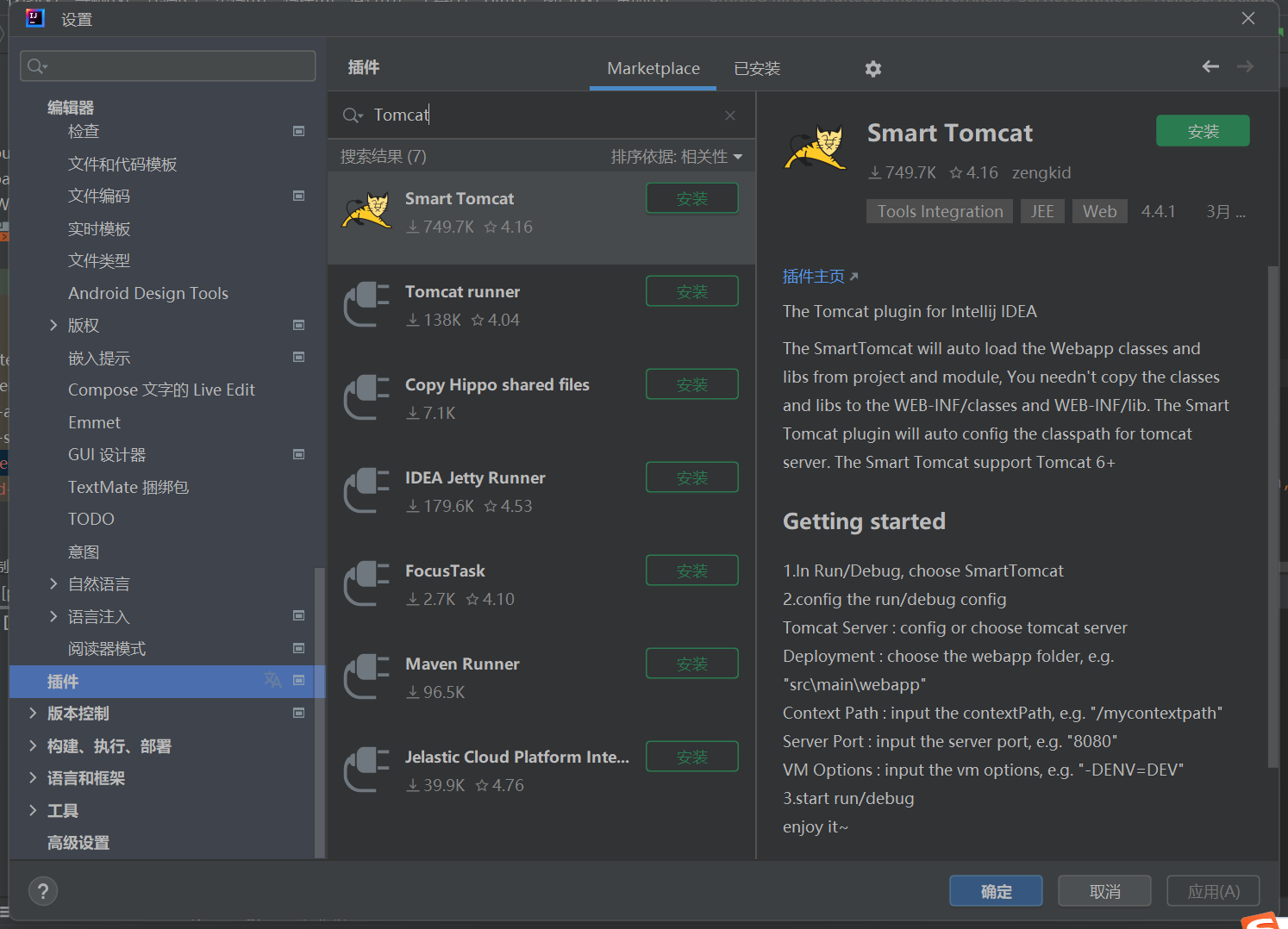1288x929 pixels.
Task: Expand the 构建、执行、部署 section
Action: (33, 745)
